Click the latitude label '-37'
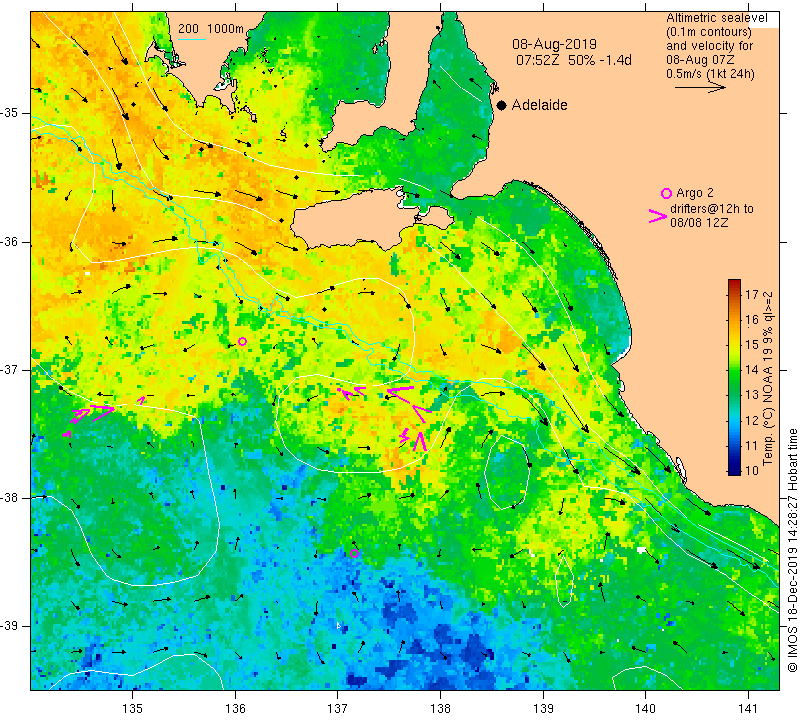Viewport: 800px width, 720px height. point(9,369)
